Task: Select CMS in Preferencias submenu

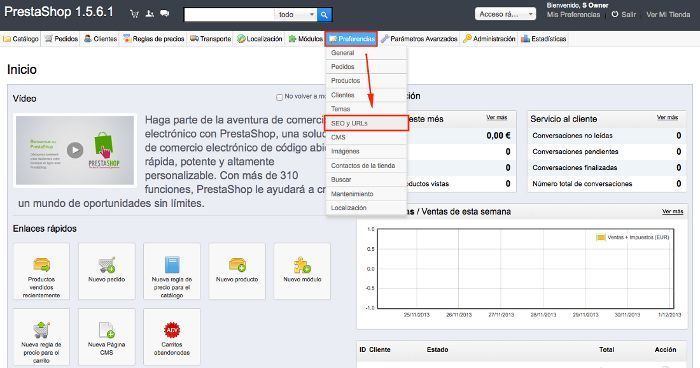Action: pos(366,137)
